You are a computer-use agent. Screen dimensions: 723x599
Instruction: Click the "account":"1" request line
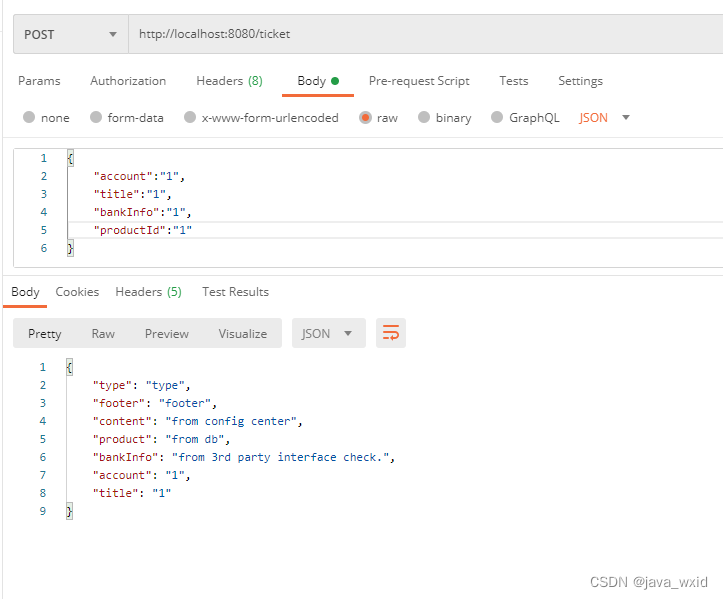139,176
